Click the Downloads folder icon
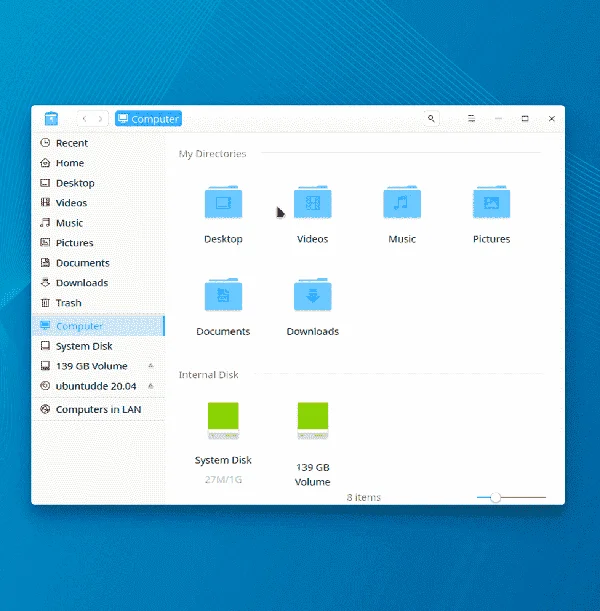Screen dimensions: 600x611 (x=312, y=295)
